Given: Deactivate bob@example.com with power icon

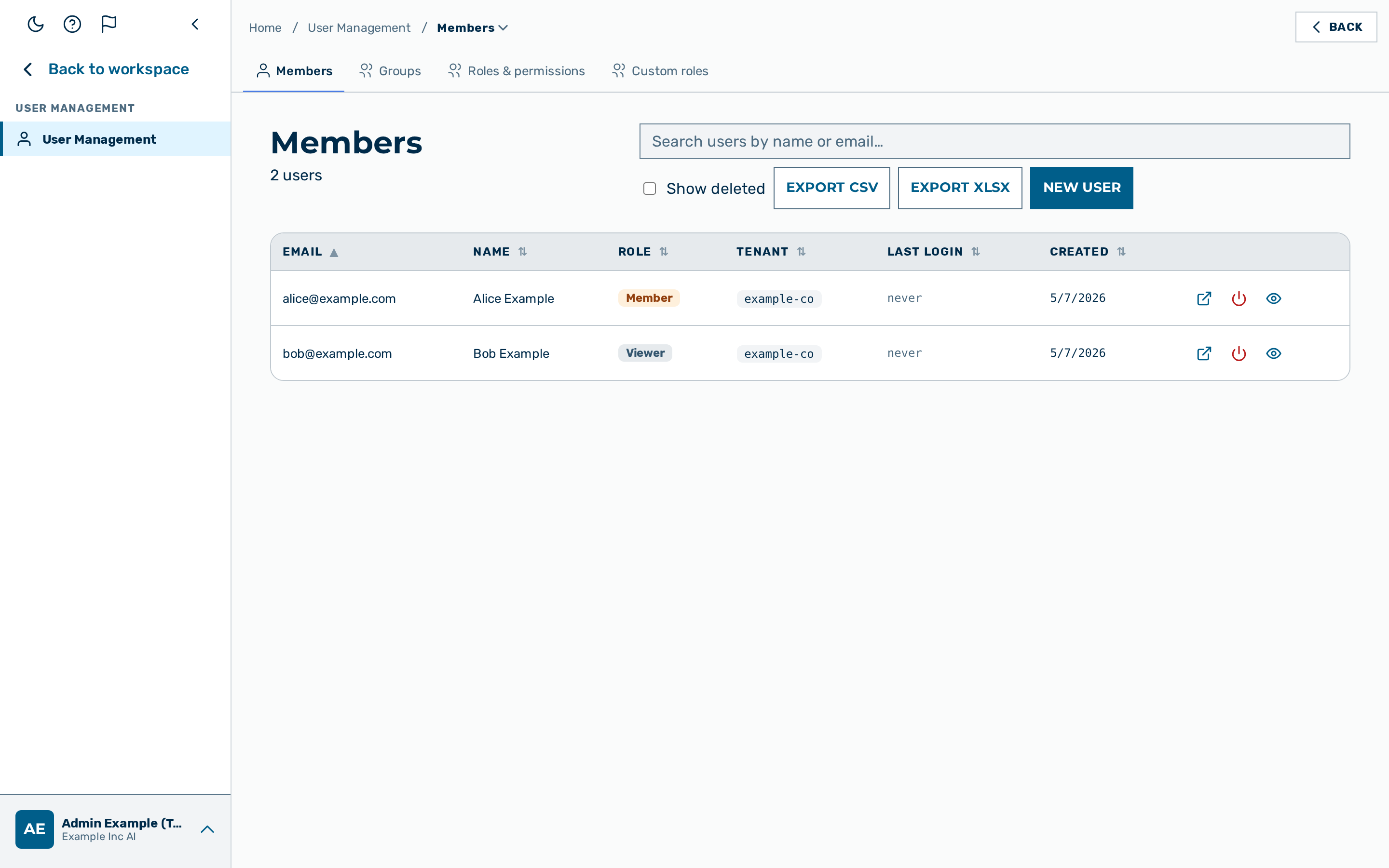Looking at the screenshot, I should (1239, 353).
